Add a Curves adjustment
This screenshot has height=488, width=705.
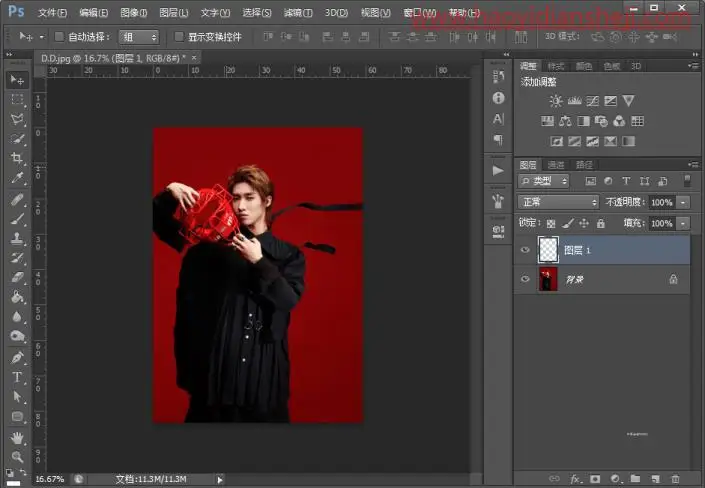coord(592,101)
